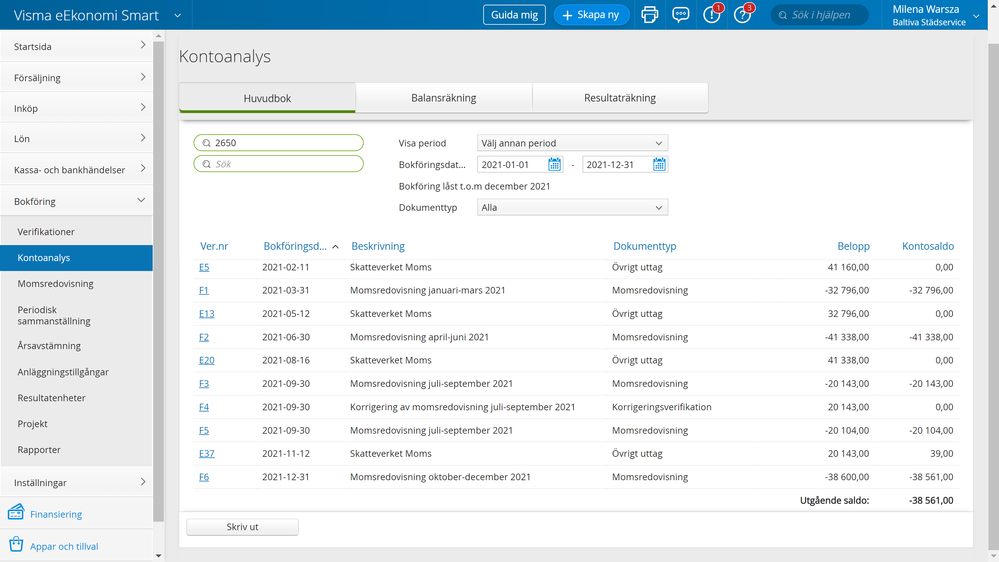Screen dimensions: 999x562
Task: Open the Dokumenttyp dropdown
Action: tap(572, 207)
